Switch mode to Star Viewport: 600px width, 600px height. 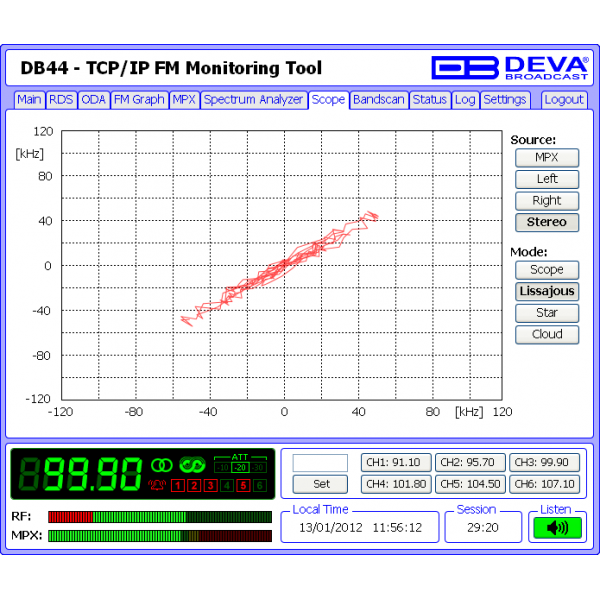547,313
